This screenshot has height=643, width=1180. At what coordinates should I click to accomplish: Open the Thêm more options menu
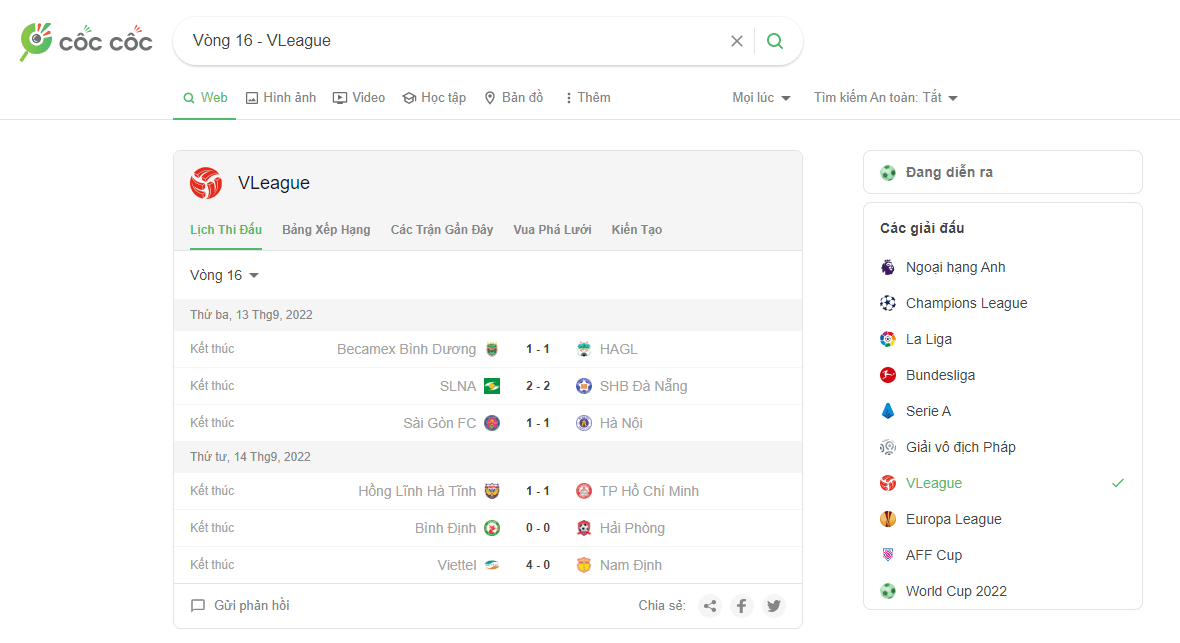tap(588, 98)
